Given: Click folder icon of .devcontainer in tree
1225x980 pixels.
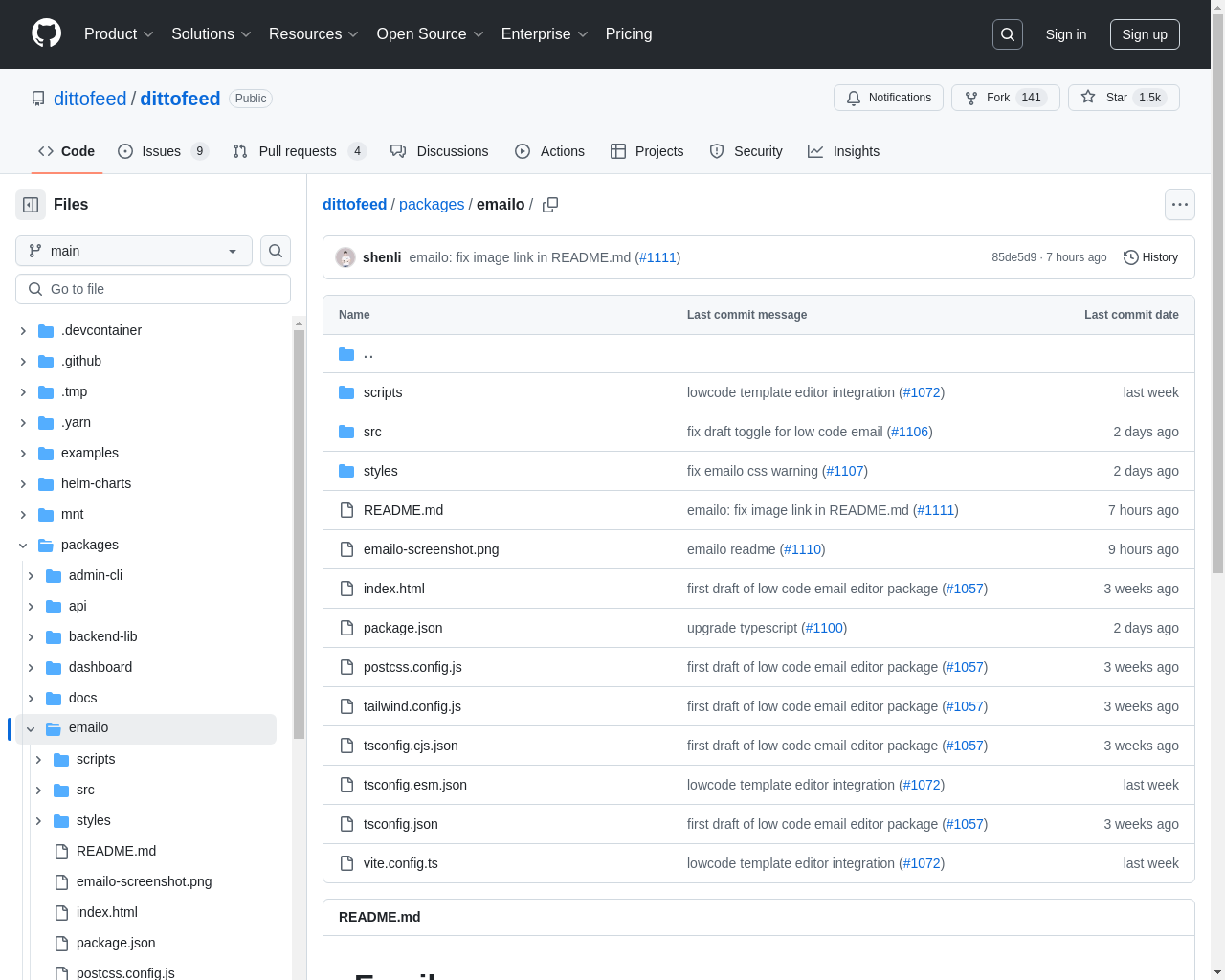Looking at the screenshot, I should [46, 330].
